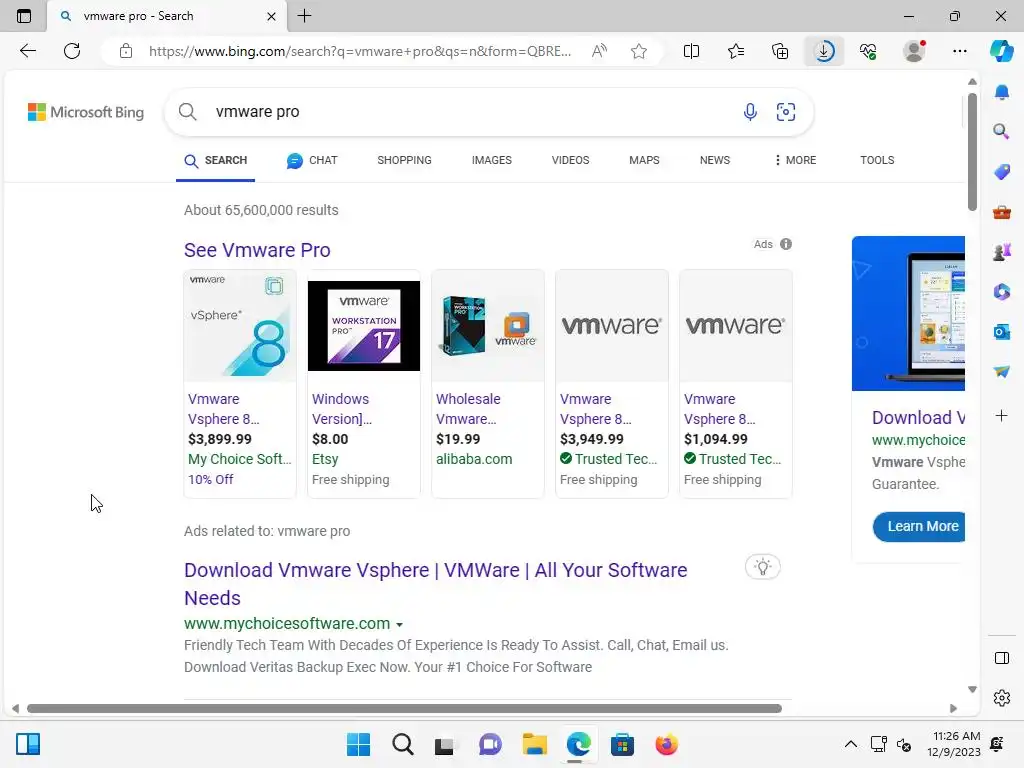Open sidebar Outlook icon

pyautogui.click(x=1002, y=332)
